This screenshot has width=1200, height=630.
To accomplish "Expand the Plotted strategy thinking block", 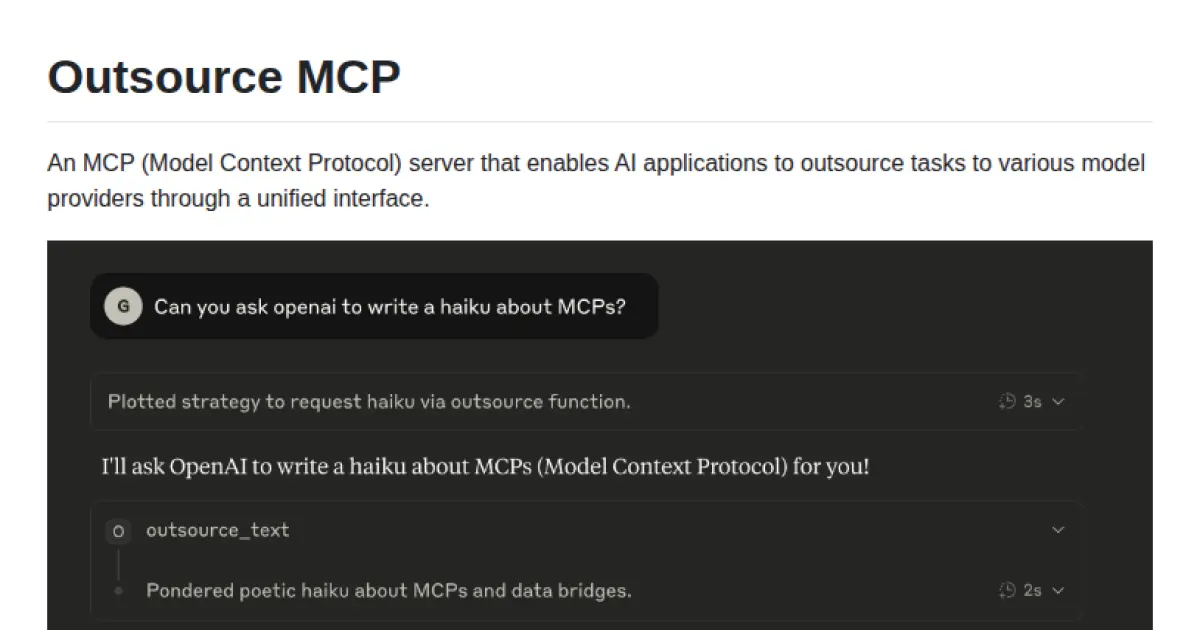I will pos(1059,401).
